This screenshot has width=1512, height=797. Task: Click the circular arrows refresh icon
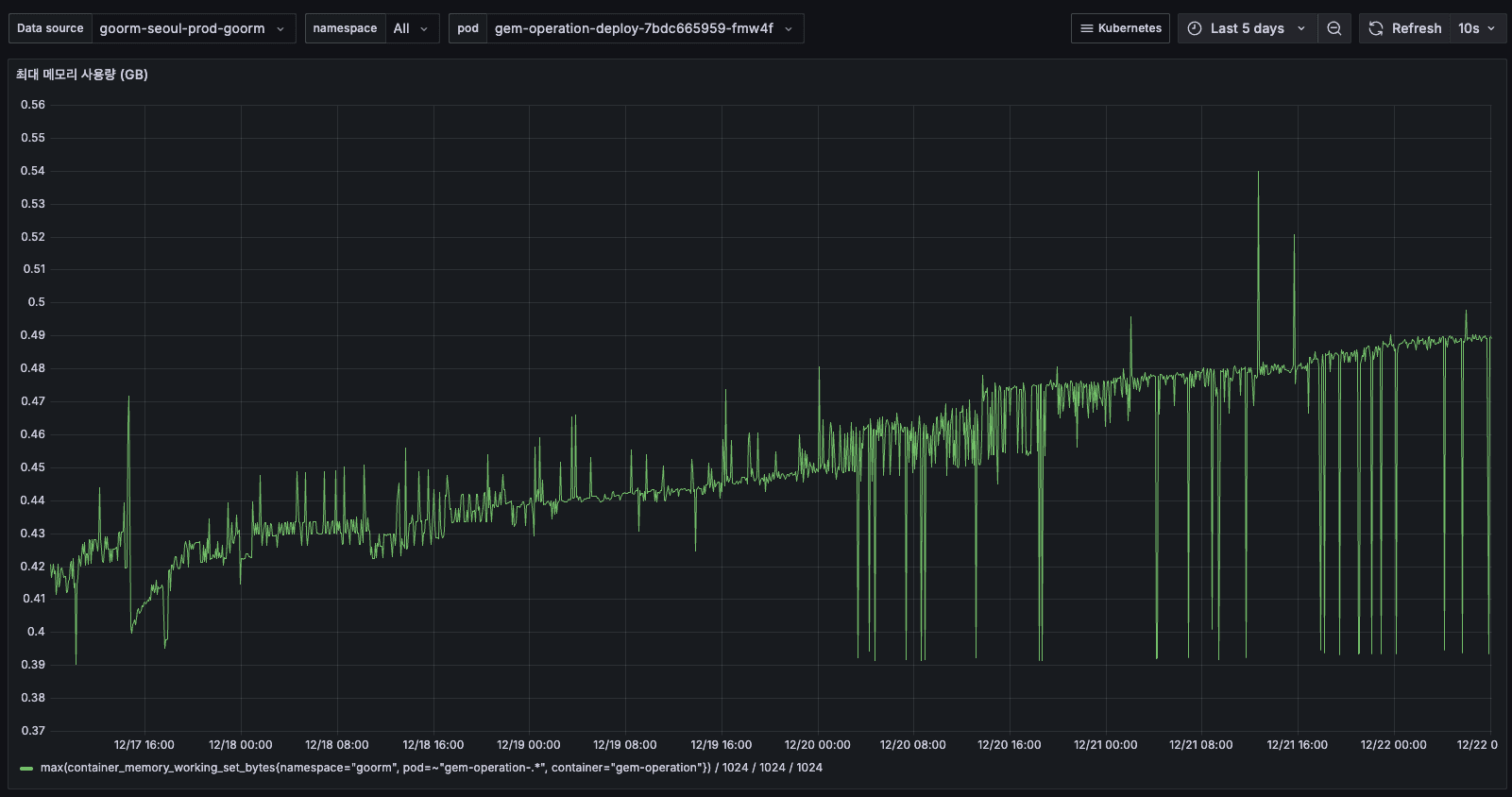coord(1376,28)
